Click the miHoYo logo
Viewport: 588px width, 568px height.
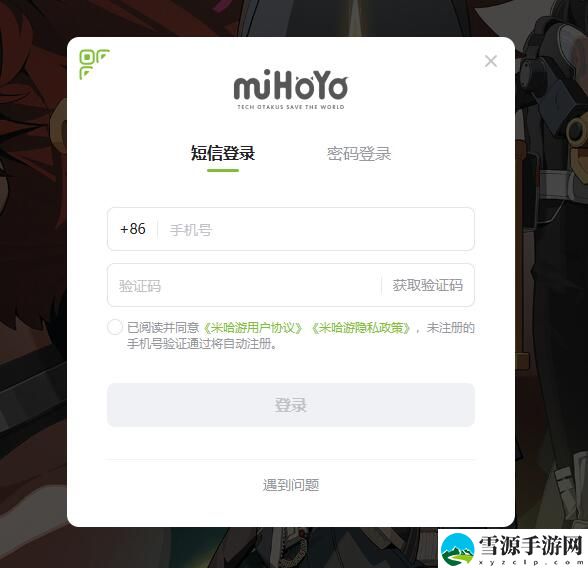(291, 85)
